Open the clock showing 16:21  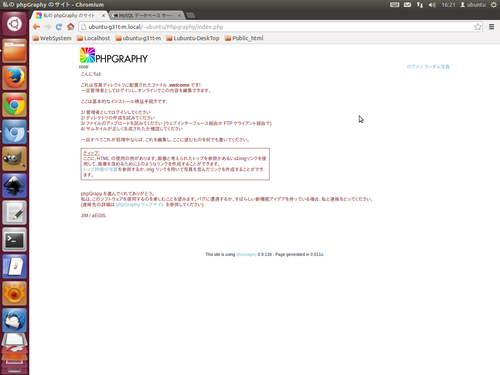[x=448, y=5]
